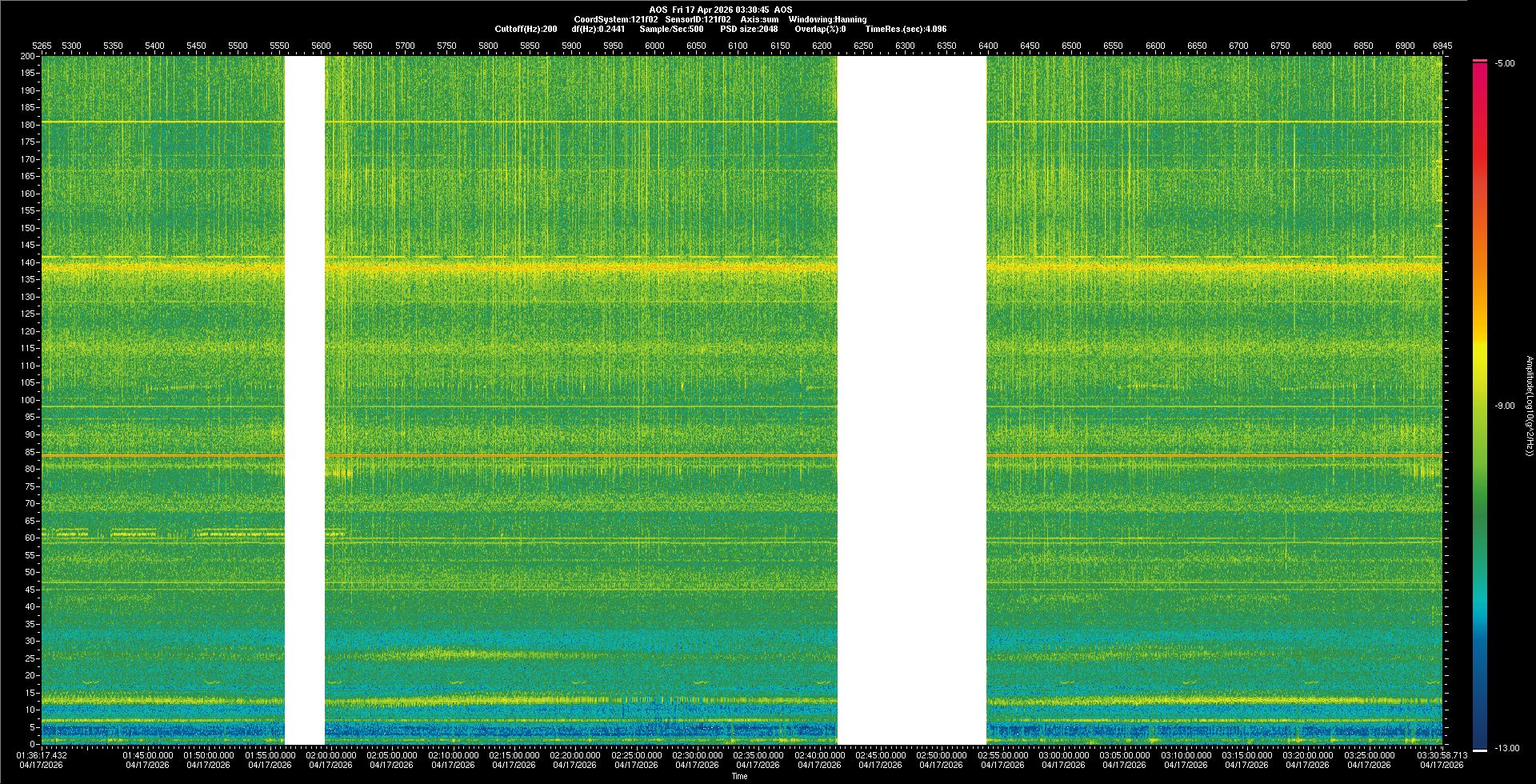Click the 02:00:00.000 time axis label
This screenshot has width=1536, height=784.
pyautogui.click(x=330, y=755)
